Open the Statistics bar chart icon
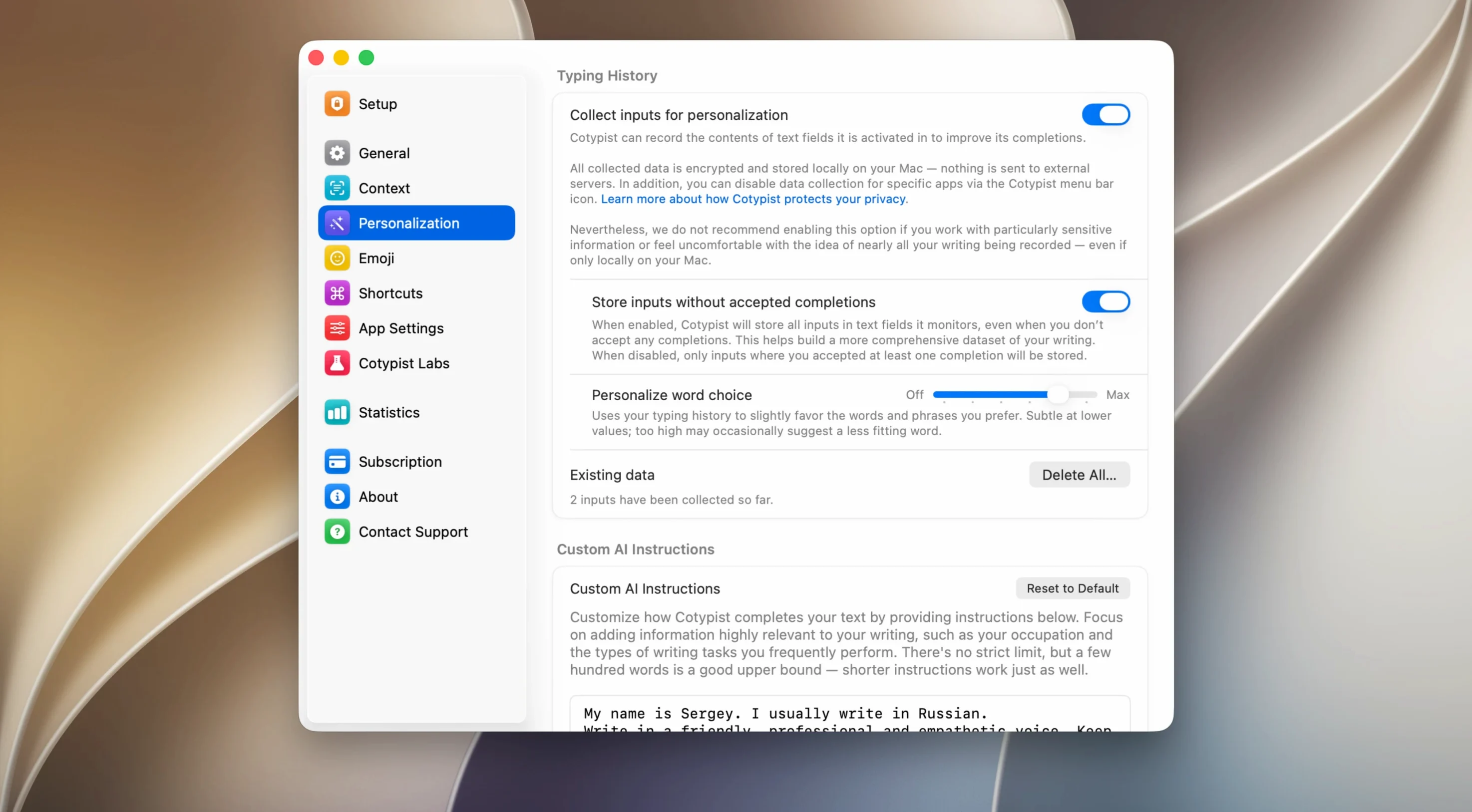 [x=337, y=412]
